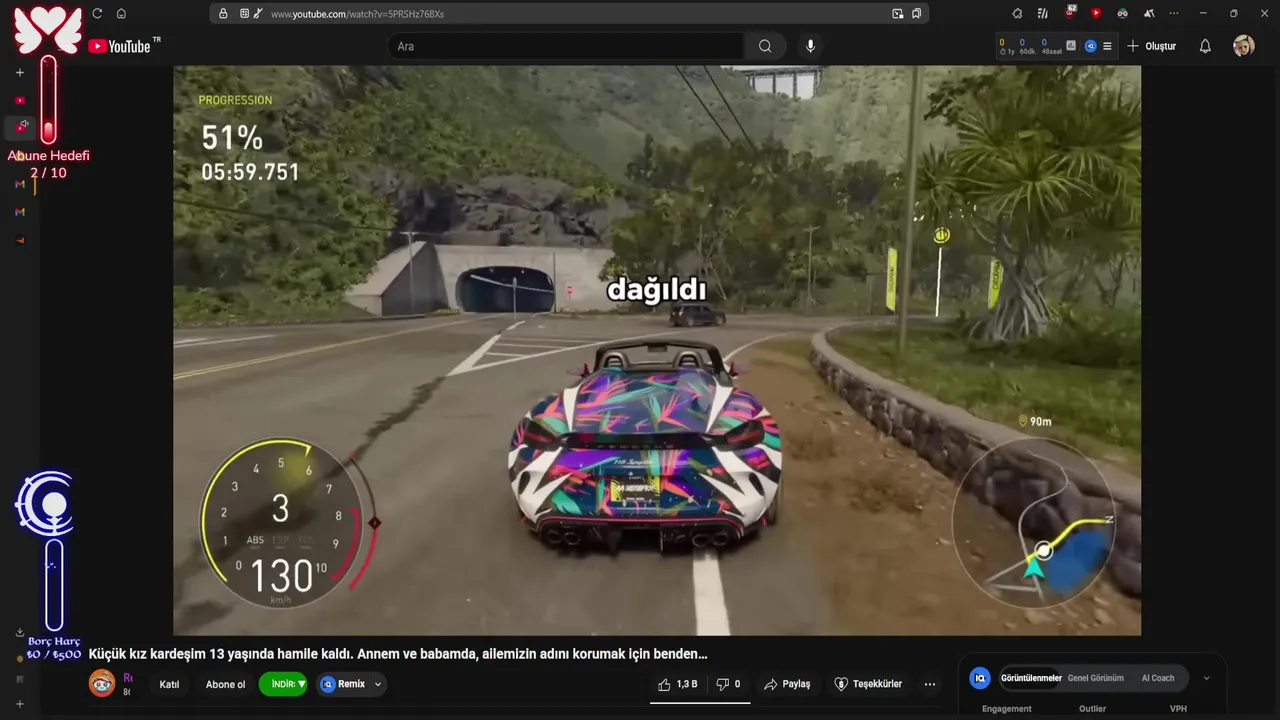Click the Katıl join button
The height and width of the screenshot is (720, 1280).
point(169,685)
